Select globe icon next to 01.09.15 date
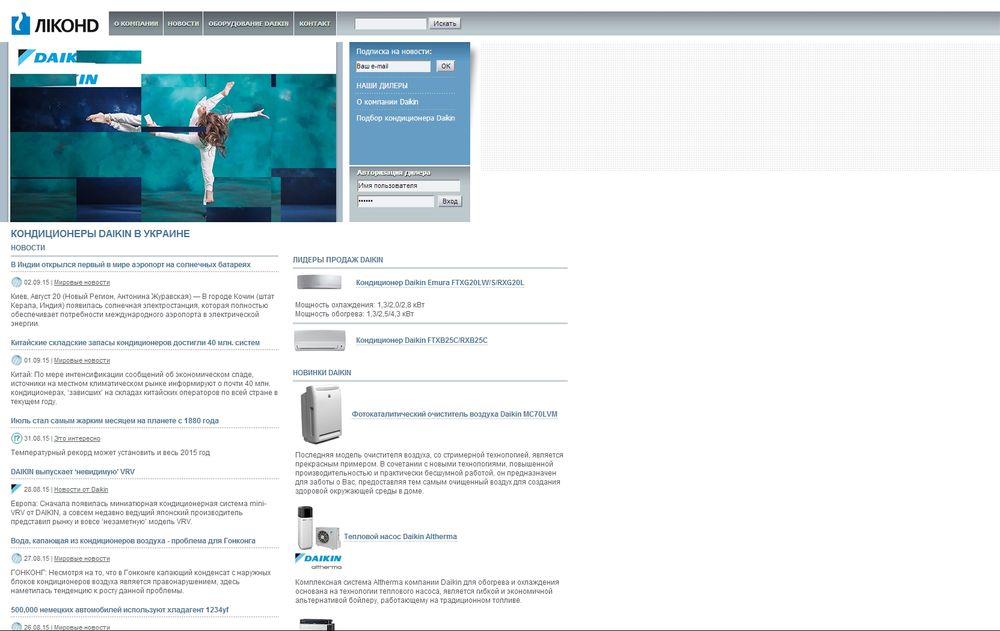 pos(17,360)
